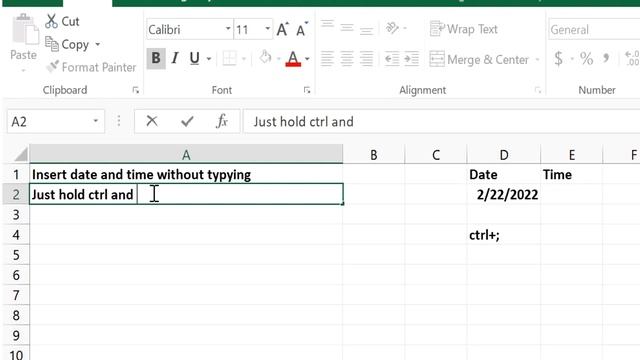Click the Comma Style icon
Viewport: 640px width, 360px height.
pos(607,59)
